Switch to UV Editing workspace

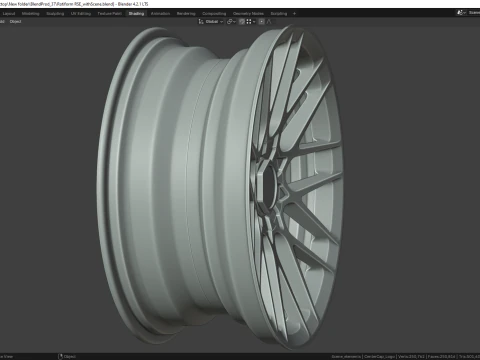81,14
